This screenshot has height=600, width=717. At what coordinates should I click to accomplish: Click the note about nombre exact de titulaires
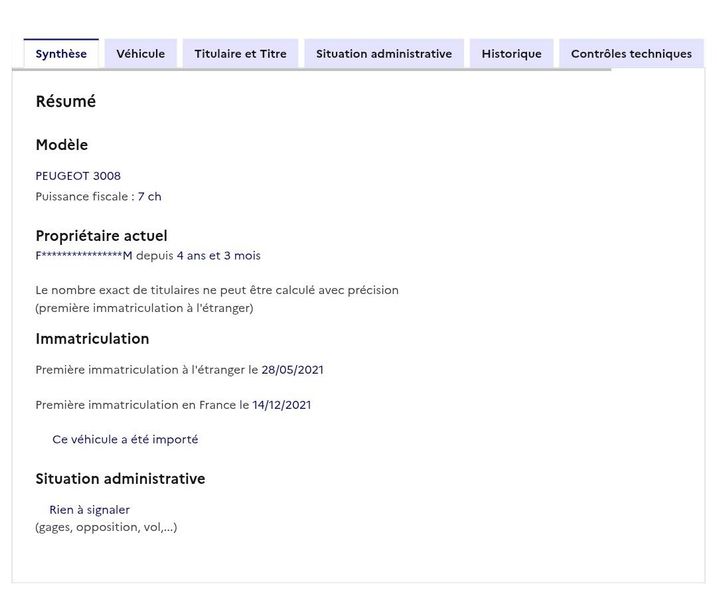click(217, 299)
